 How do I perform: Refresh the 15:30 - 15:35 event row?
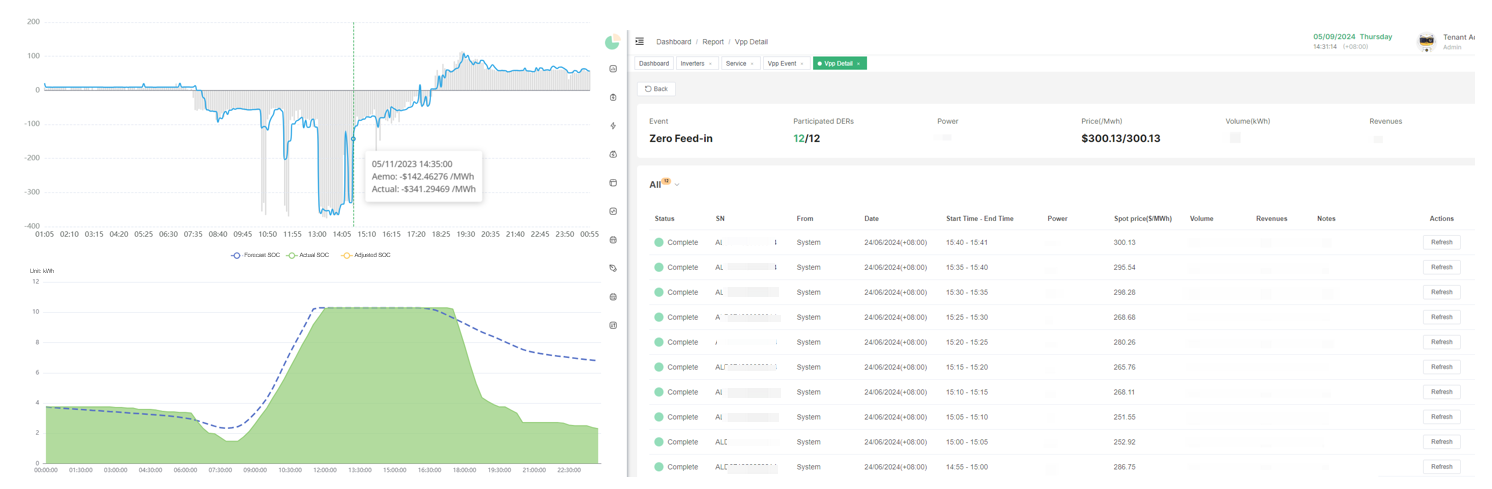1441,292
